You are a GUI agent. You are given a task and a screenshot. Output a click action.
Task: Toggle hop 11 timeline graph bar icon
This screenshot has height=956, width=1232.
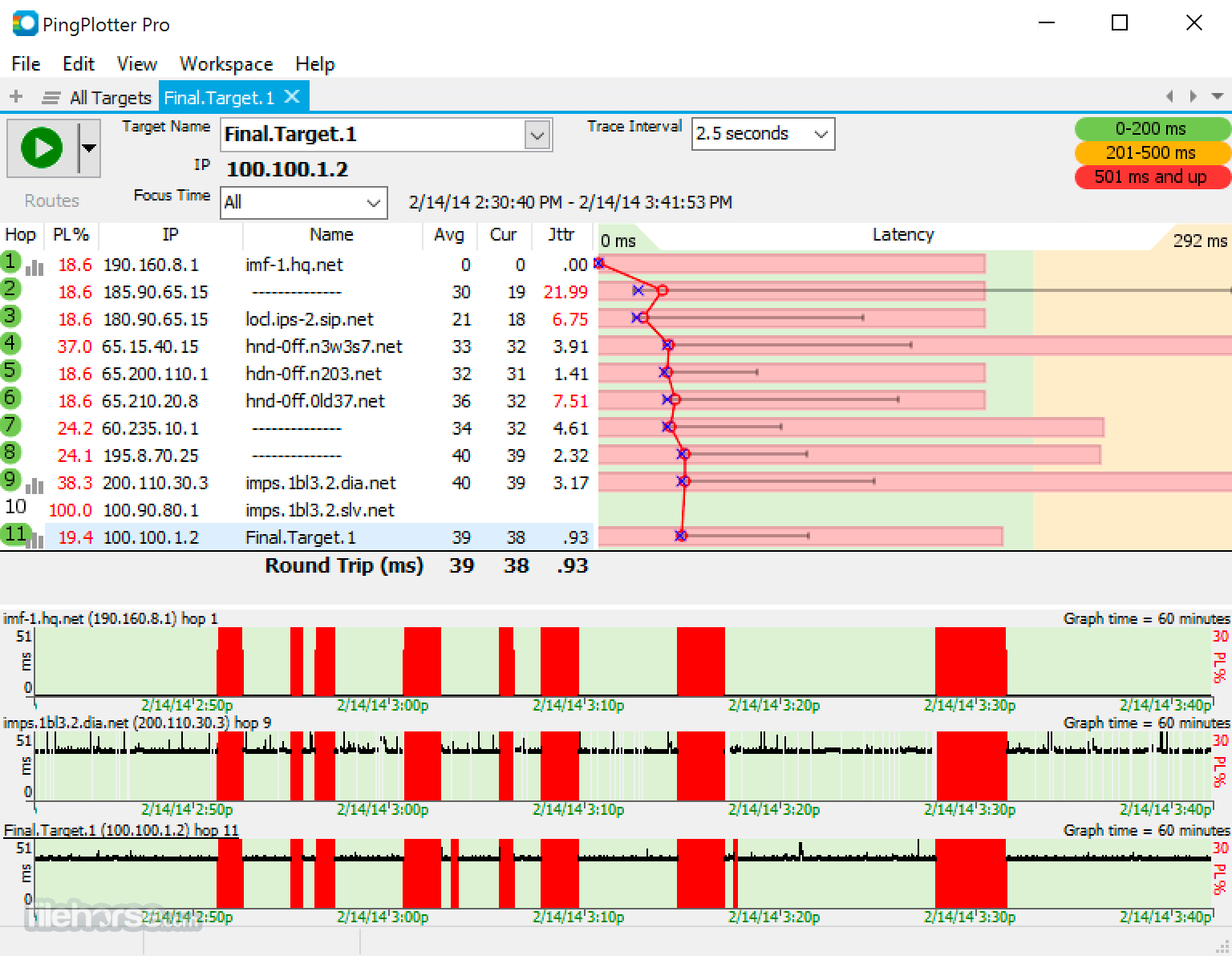(x=34, y=541)
